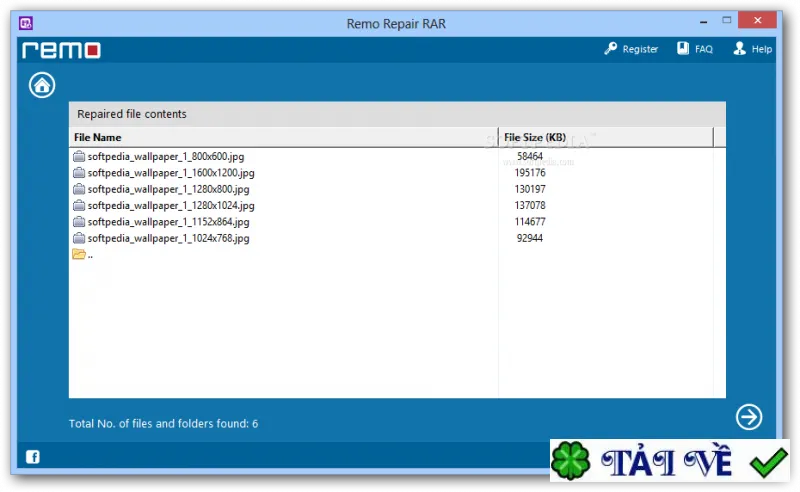Click file size value 195176
Image resolution: width=800 pixels, height=492 pixels.
tap(530, 173)
